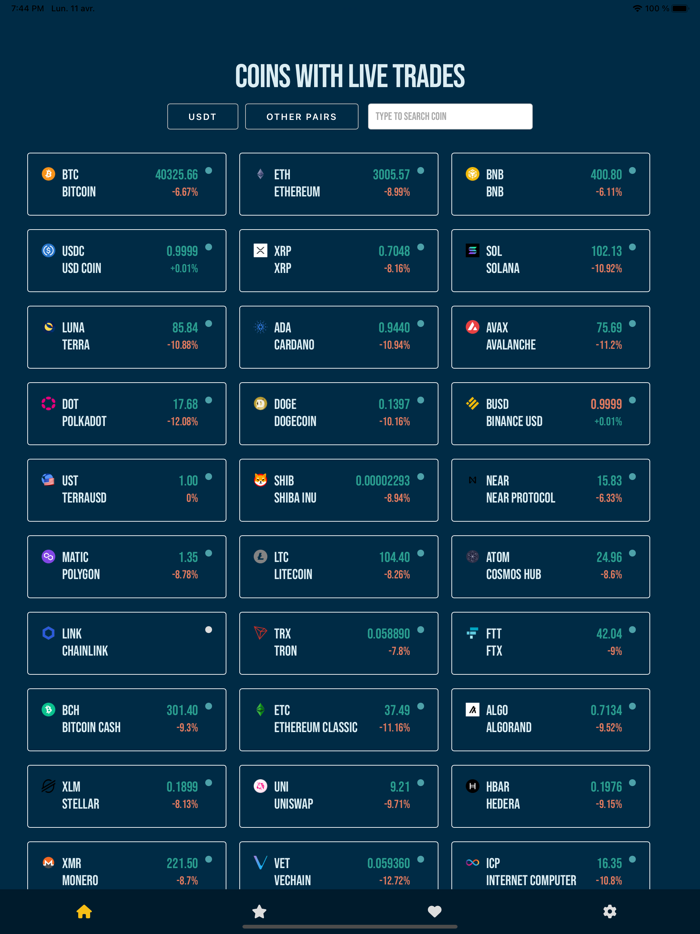Click the coin search input field
This screenshot has height=934, width=700.
pyautogui.click(x=449, y=116)
